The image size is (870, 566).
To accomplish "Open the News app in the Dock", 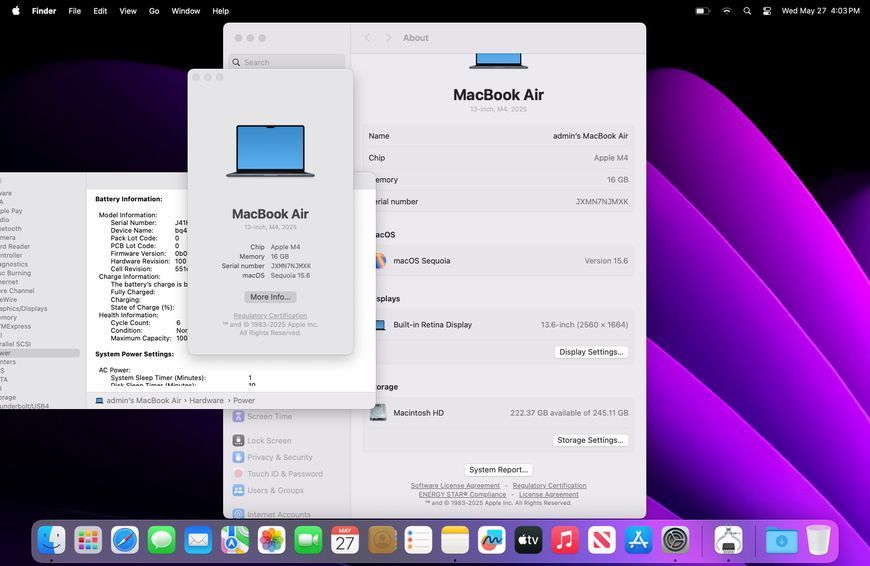I will coord(601,539).
